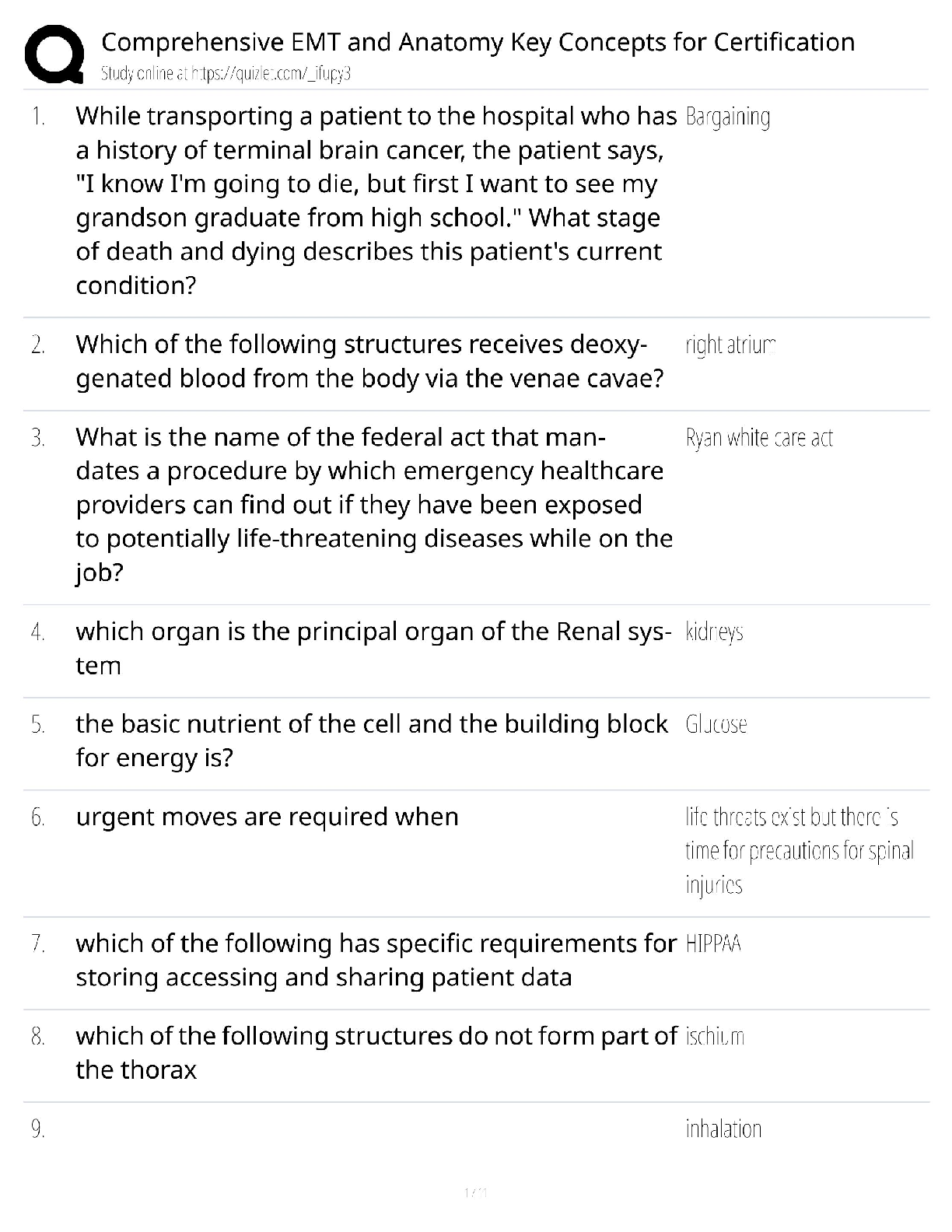Select the "Ryan white care act" answer
This screenshot has width=952, height=1232.
coord(759,439)
